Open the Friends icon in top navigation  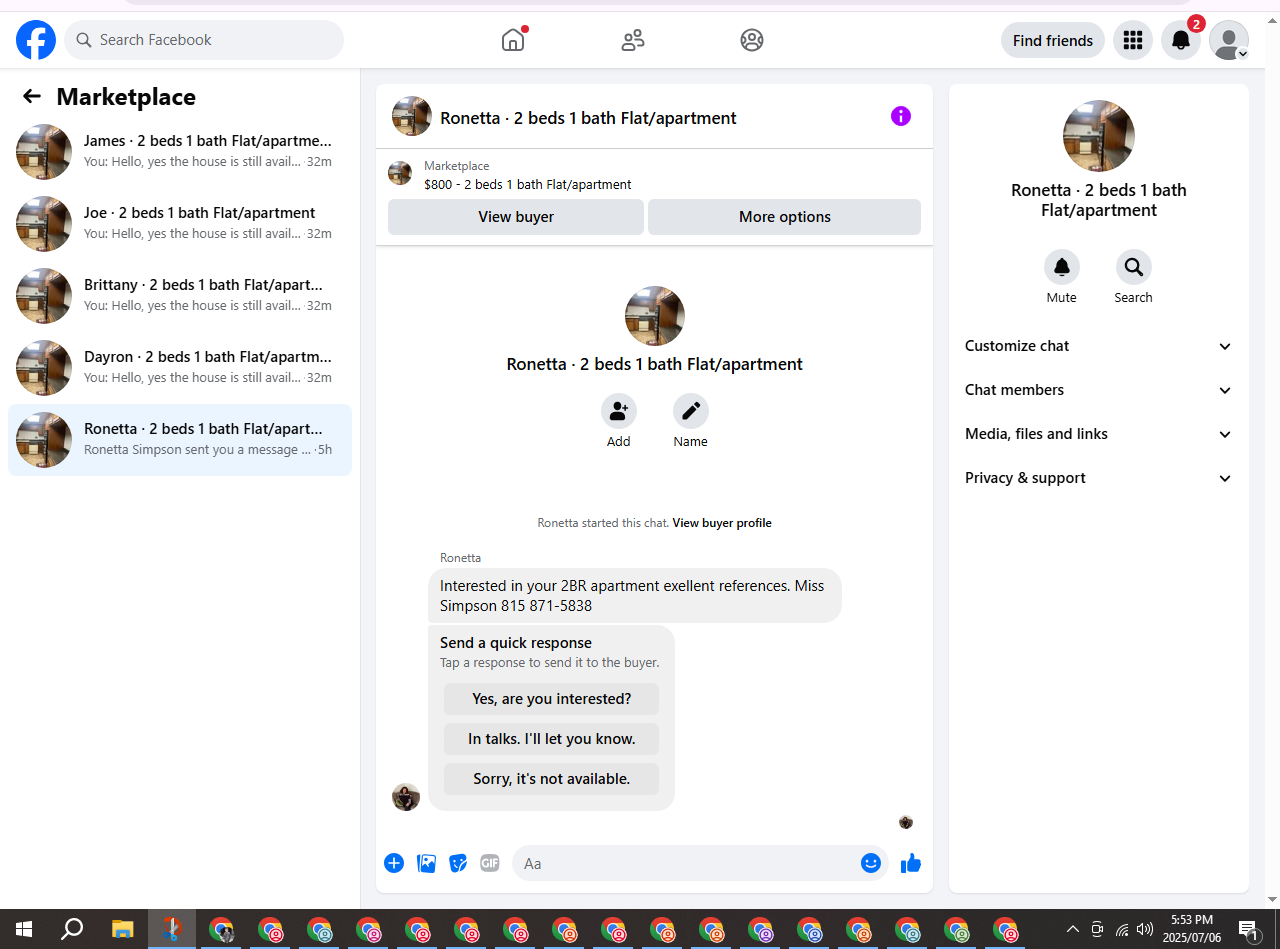pos(633,40)
